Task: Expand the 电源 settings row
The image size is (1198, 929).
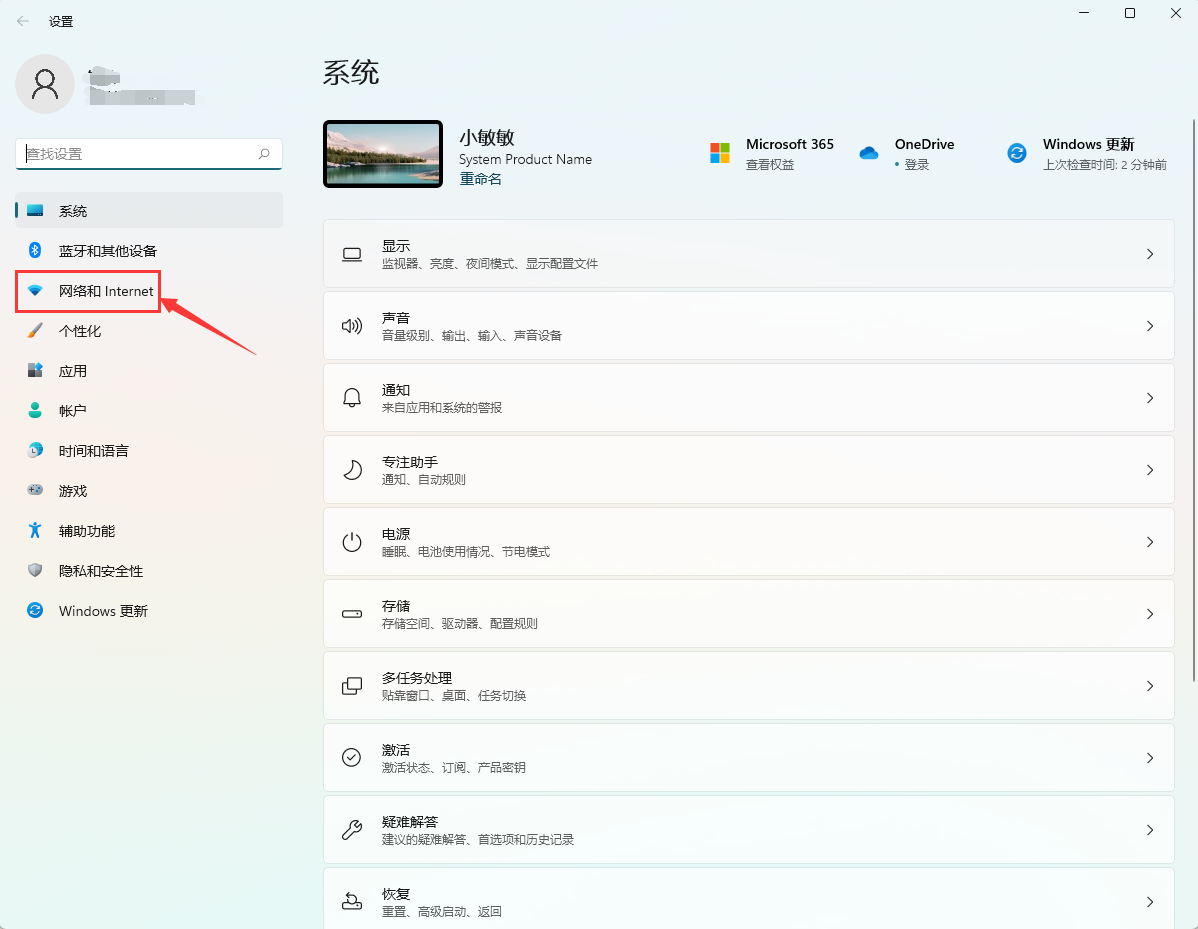Action: tap(1149, 541)
